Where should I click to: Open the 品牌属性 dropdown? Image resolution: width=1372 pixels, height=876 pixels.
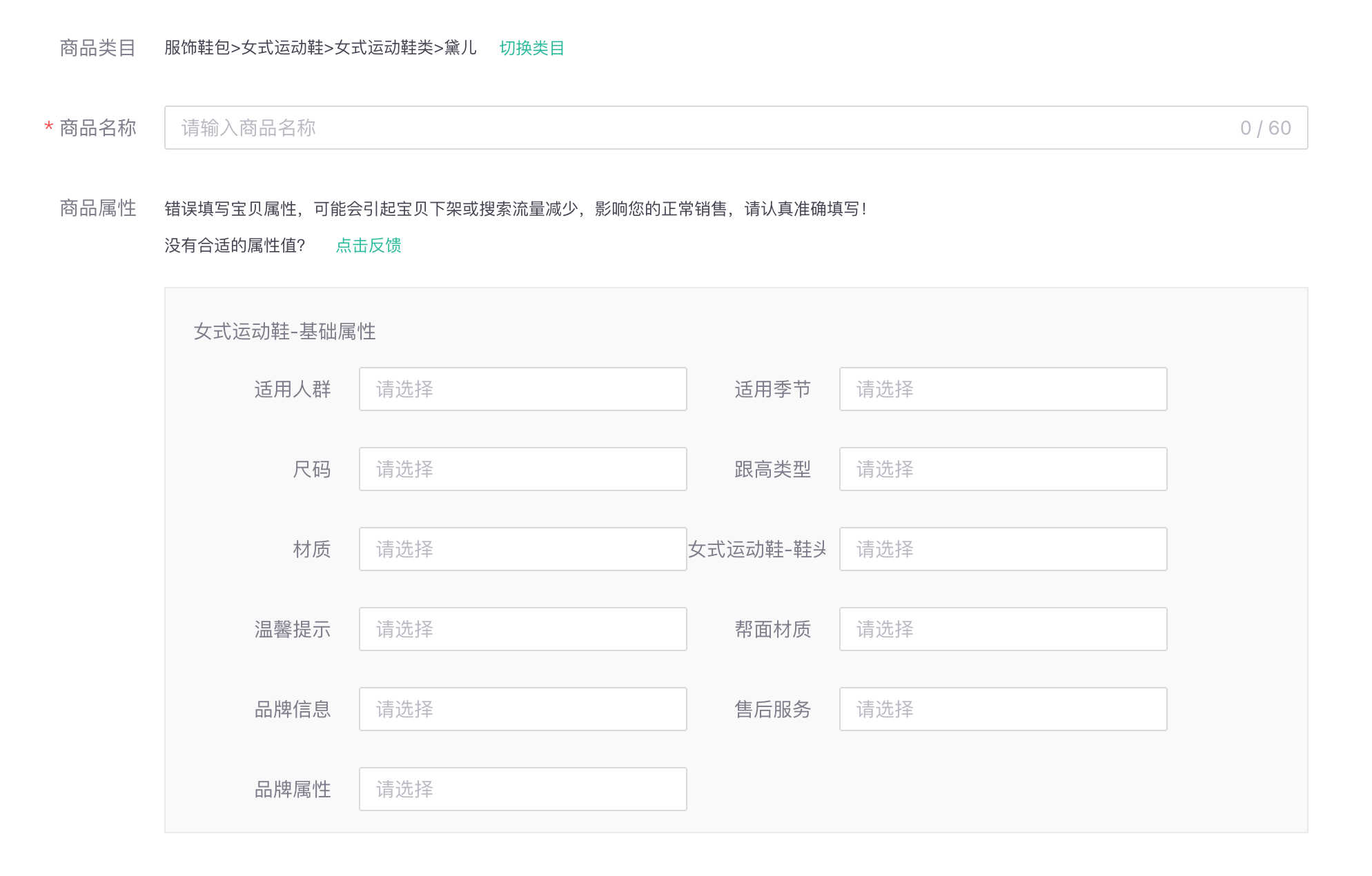click(x=522, y=789)
